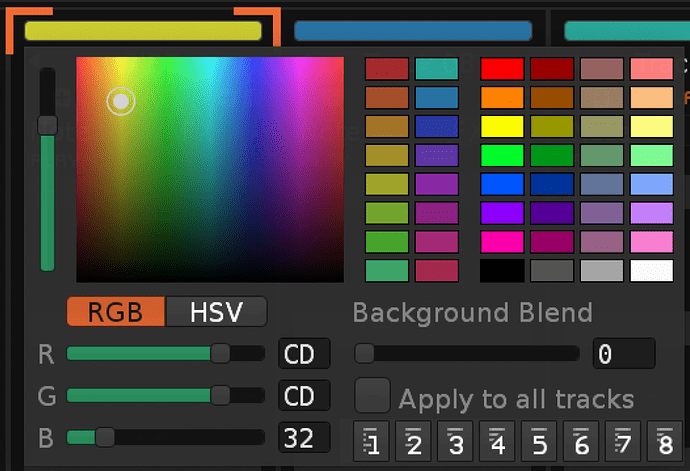Viewport: 690px width, 471px height.
Task: Enable Apply to all tracks checkbox
Action: click(373, 396)
